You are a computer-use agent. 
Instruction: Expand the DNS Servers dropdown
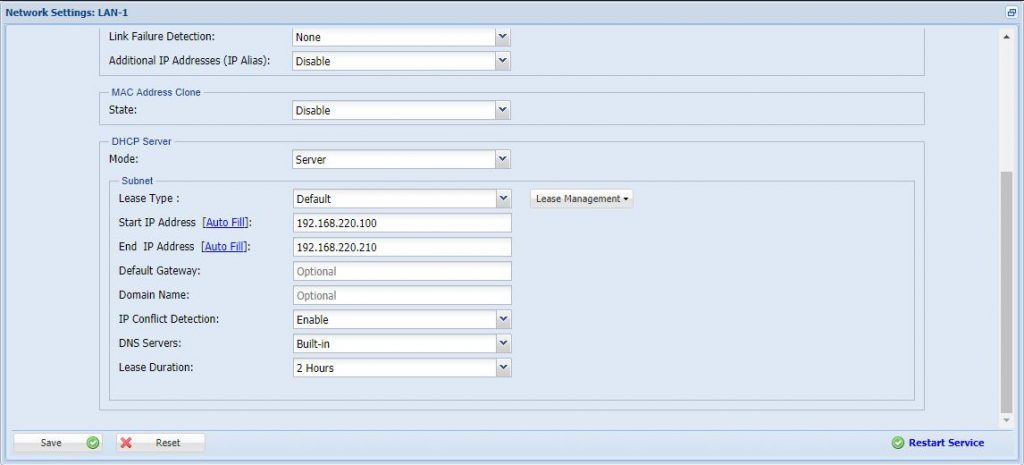coord(503,344)
